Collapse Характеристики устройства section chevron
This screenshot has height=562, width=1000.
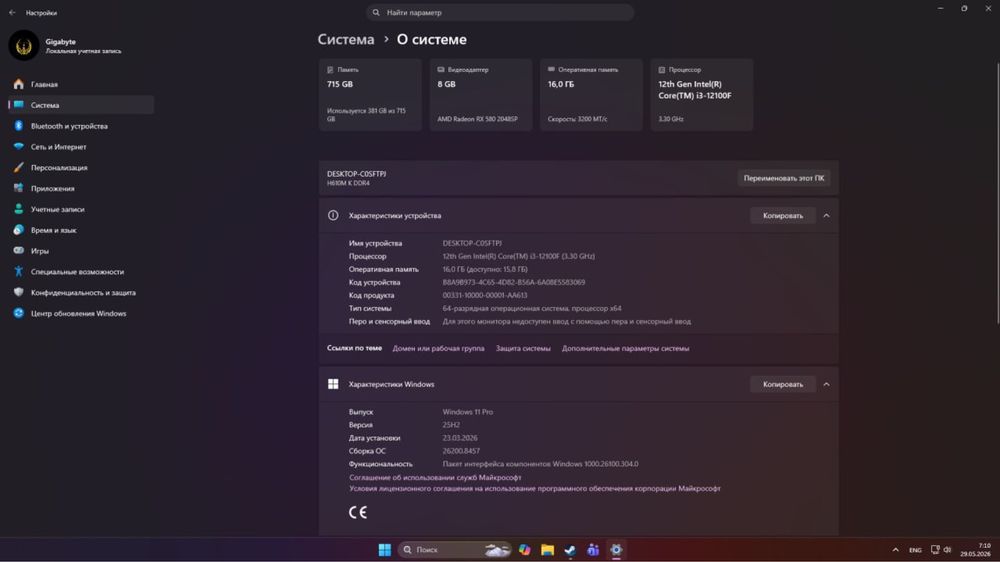tap(827, 216)
